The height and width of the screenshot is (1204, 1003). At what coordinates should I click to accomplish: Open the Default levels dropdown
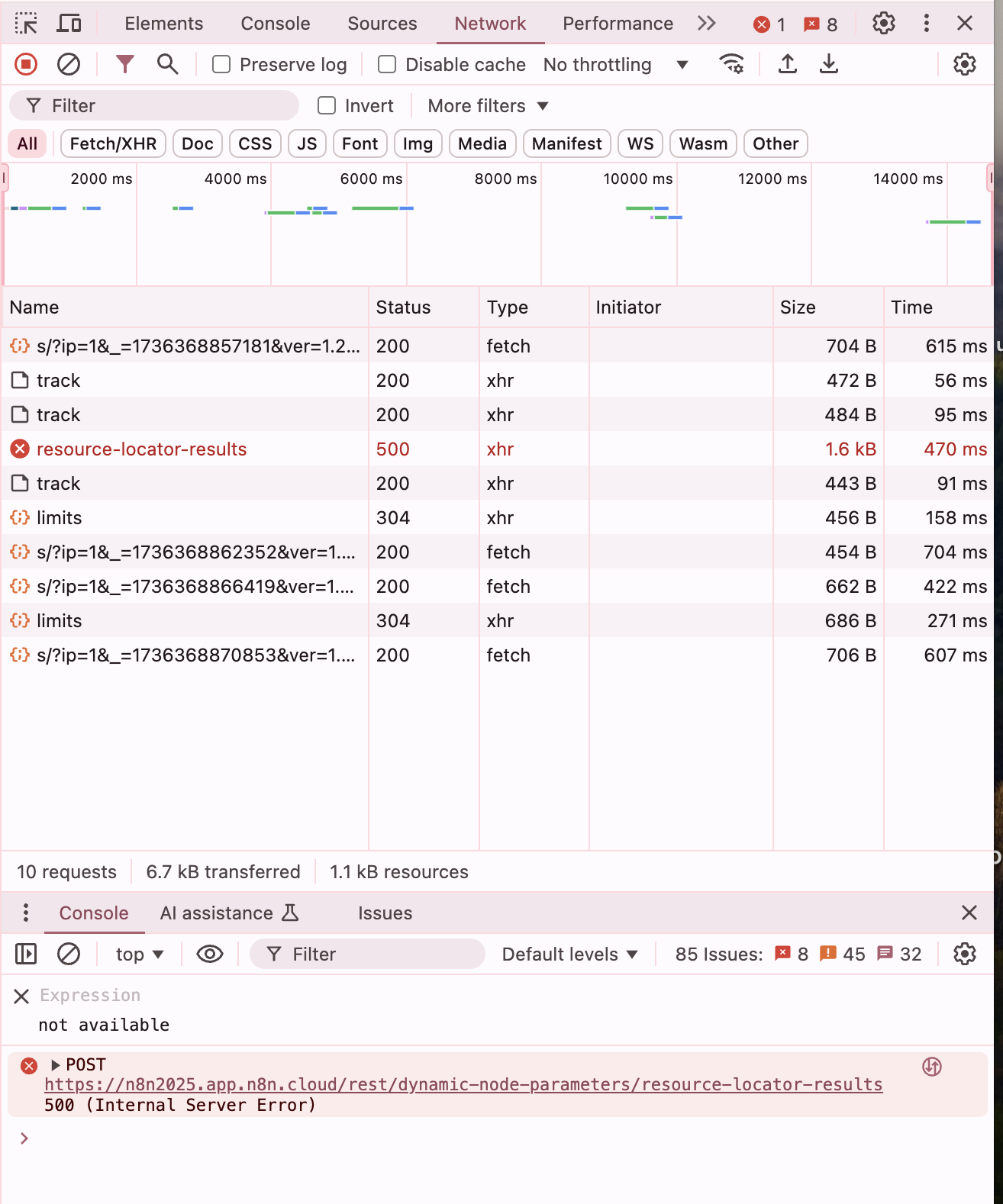569,954
